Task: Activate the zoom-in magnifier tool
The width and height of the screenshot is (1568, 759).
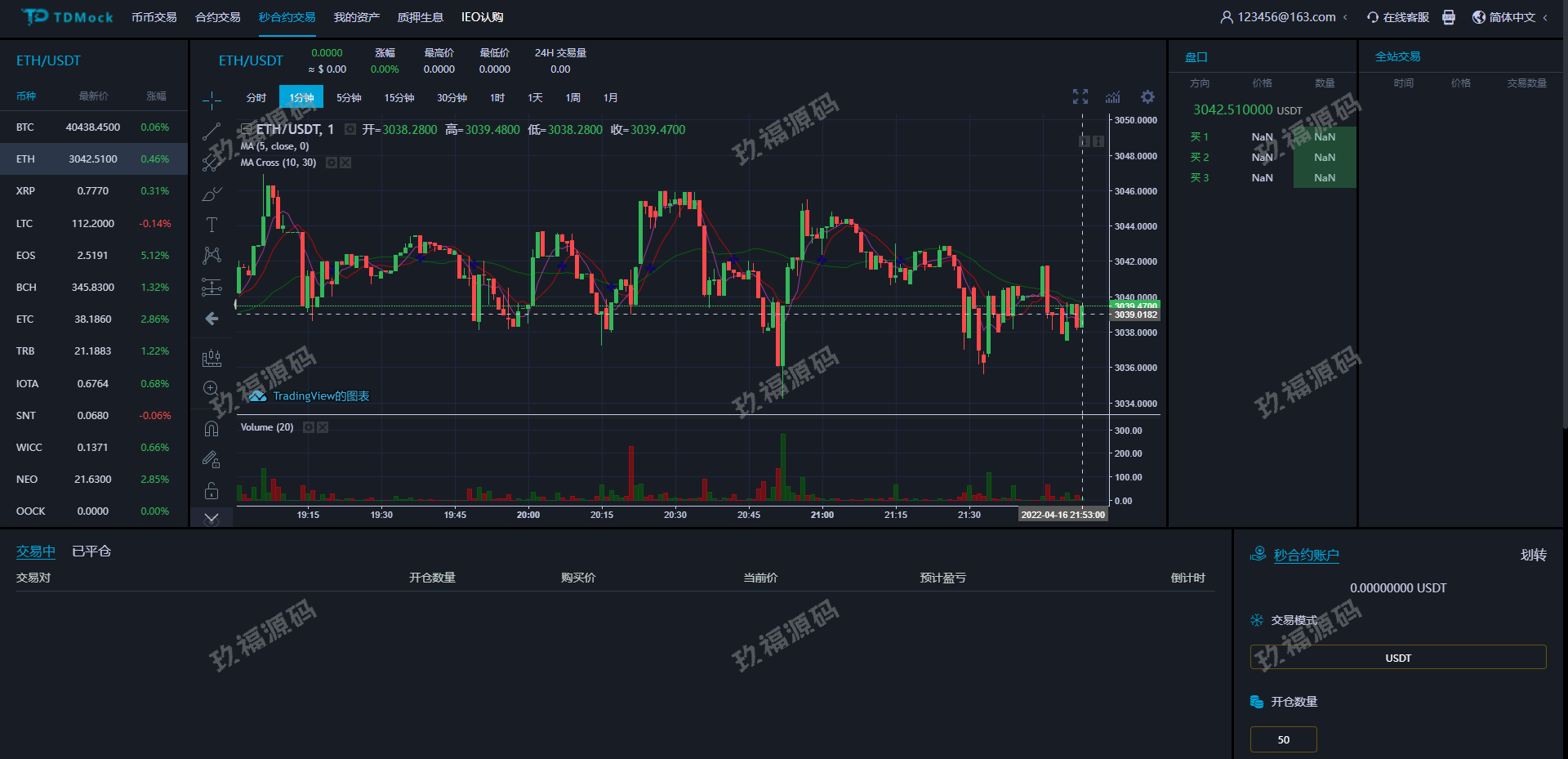Action: (x=211, y=388)
